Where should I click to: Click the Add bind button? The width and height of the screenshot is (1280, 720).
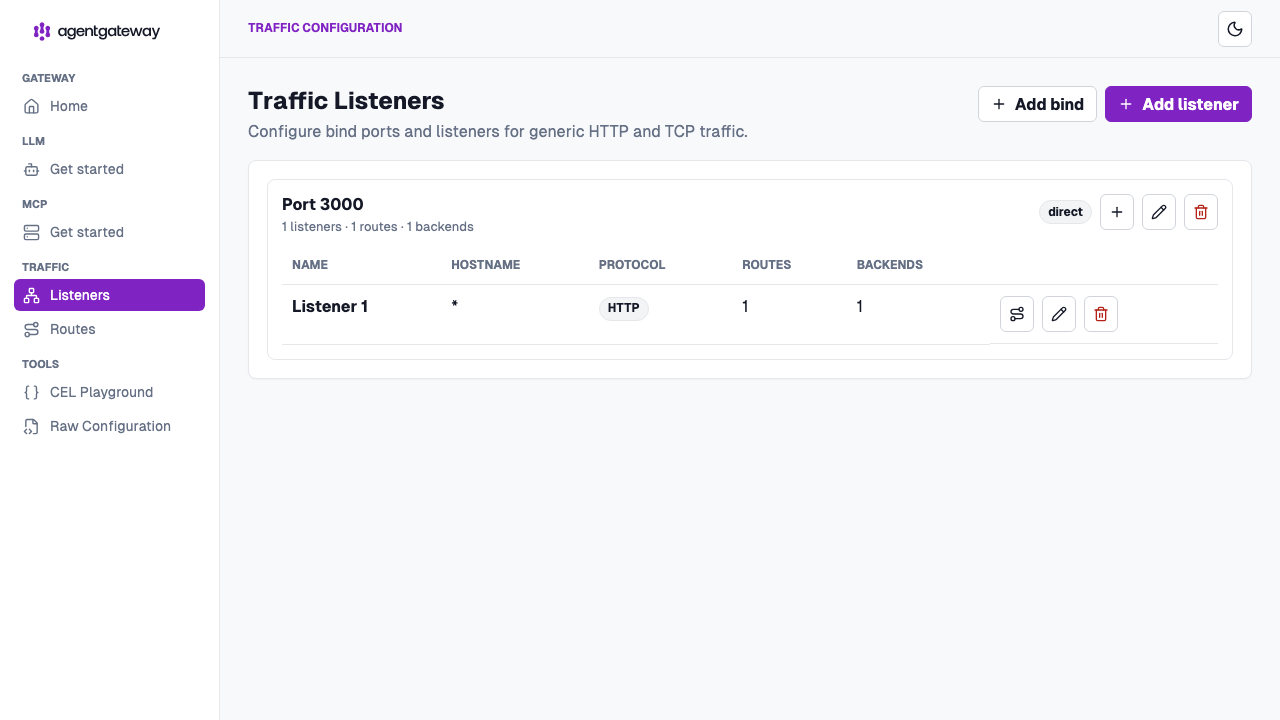[1037, 104]
